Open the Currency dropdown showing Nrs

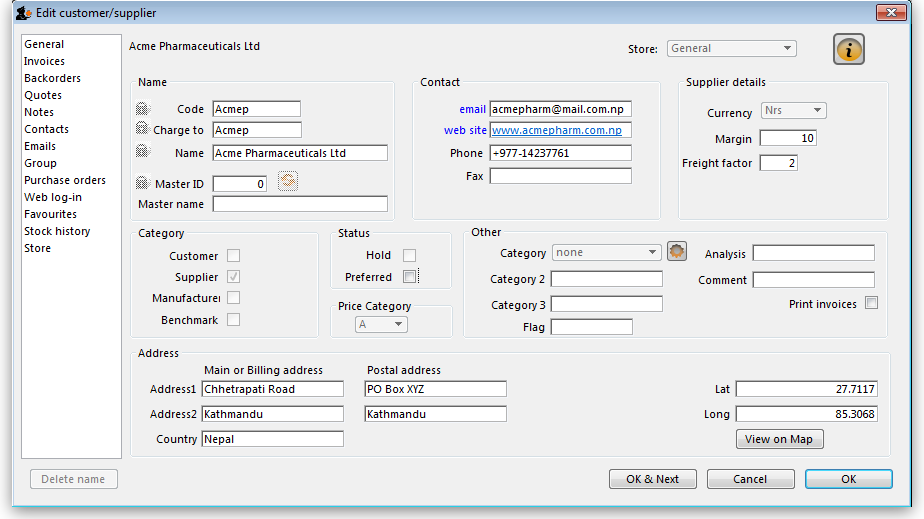click(793, 110)
